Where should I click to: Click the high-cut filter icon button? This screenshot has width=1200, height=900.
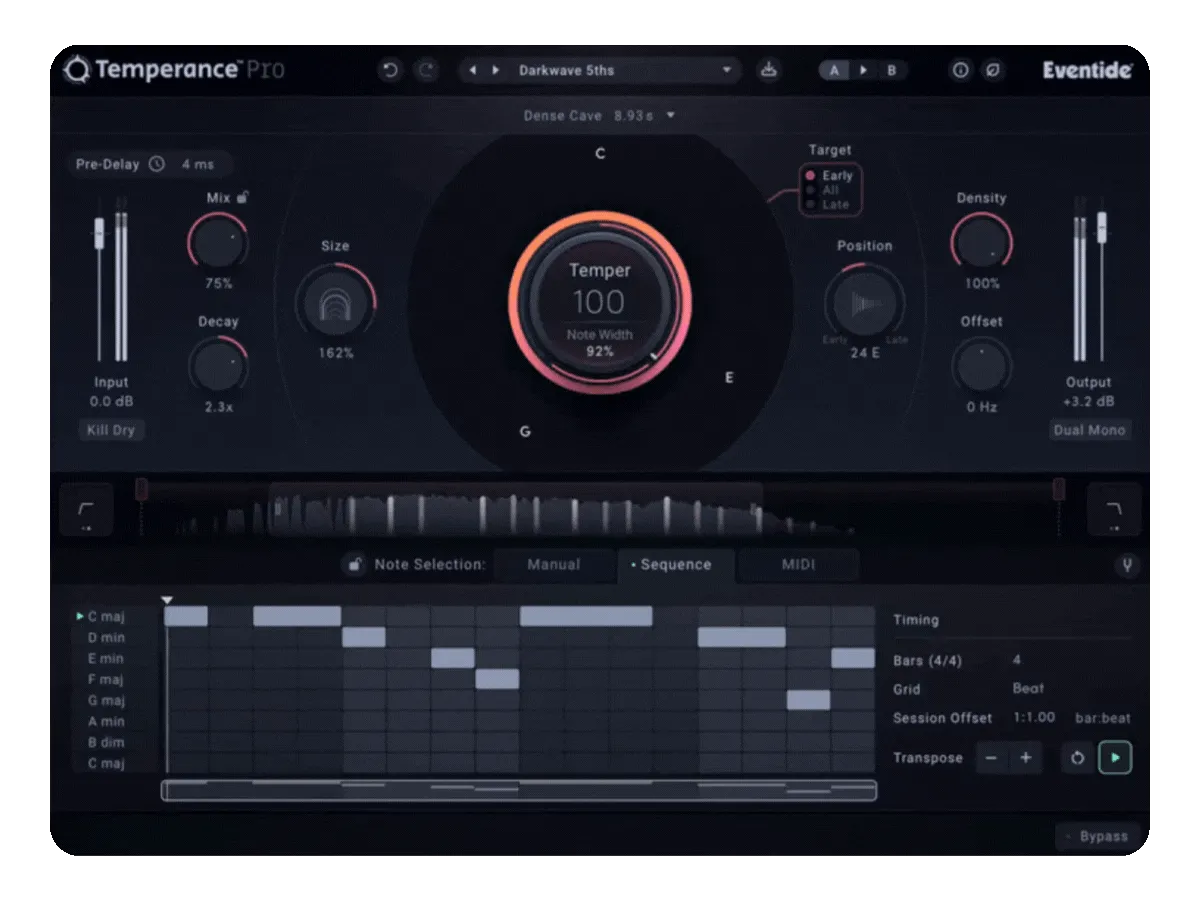click(x=1114, y=510)
